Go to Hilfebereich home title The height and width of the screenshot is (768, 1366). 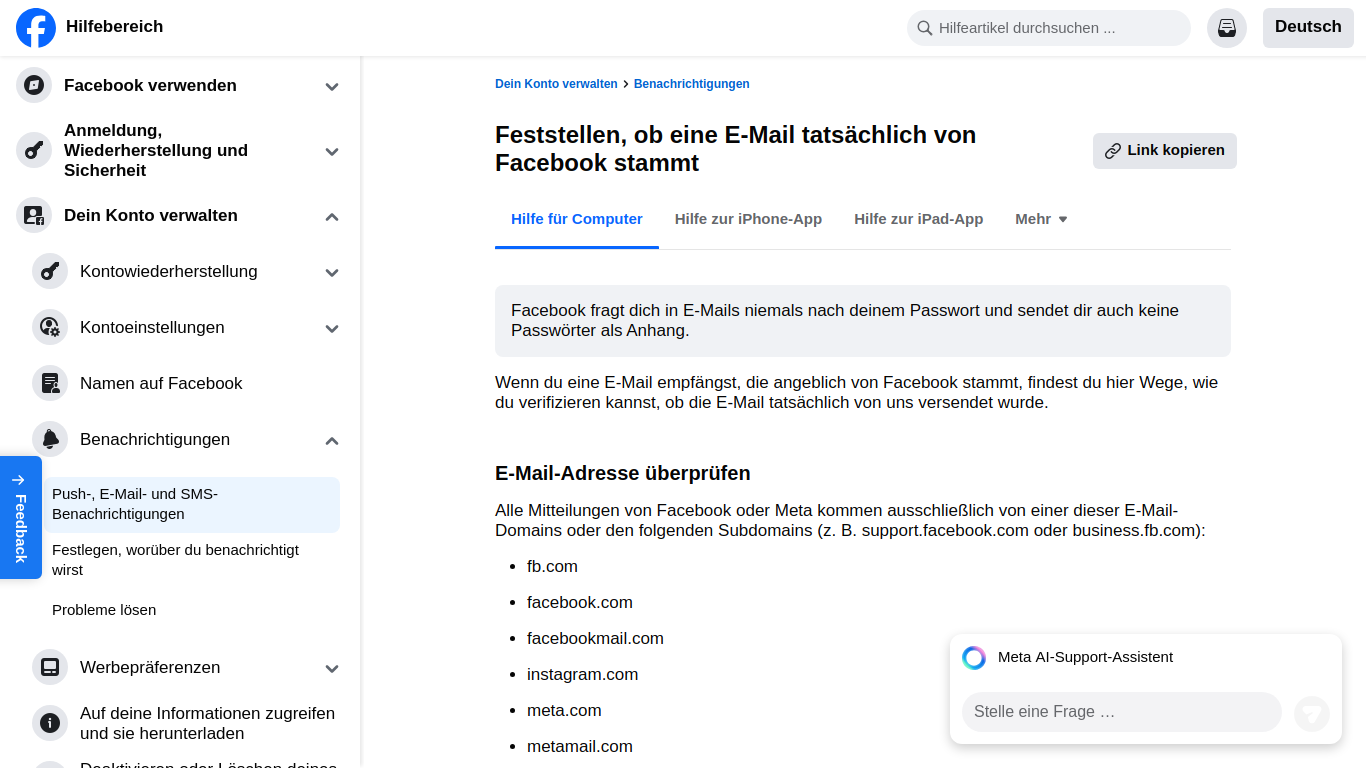click(x=114, y=27)
